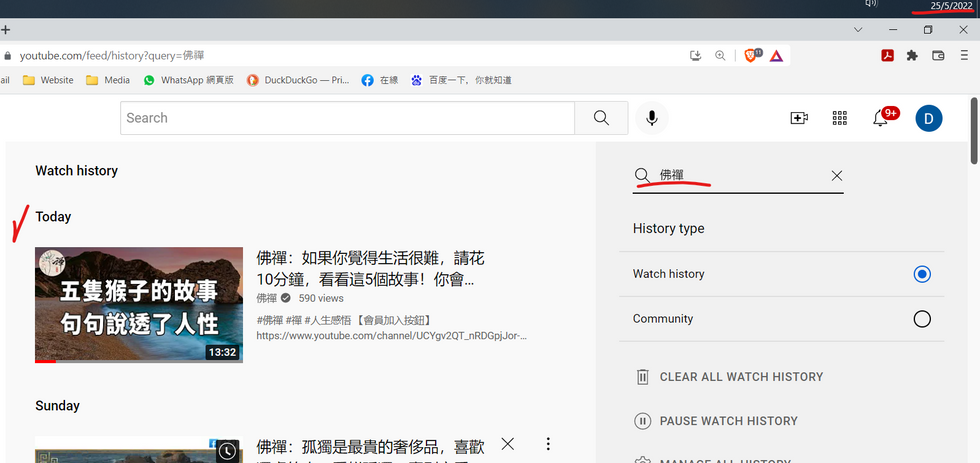Click the channel URL in first video description

tap(392, 336)
